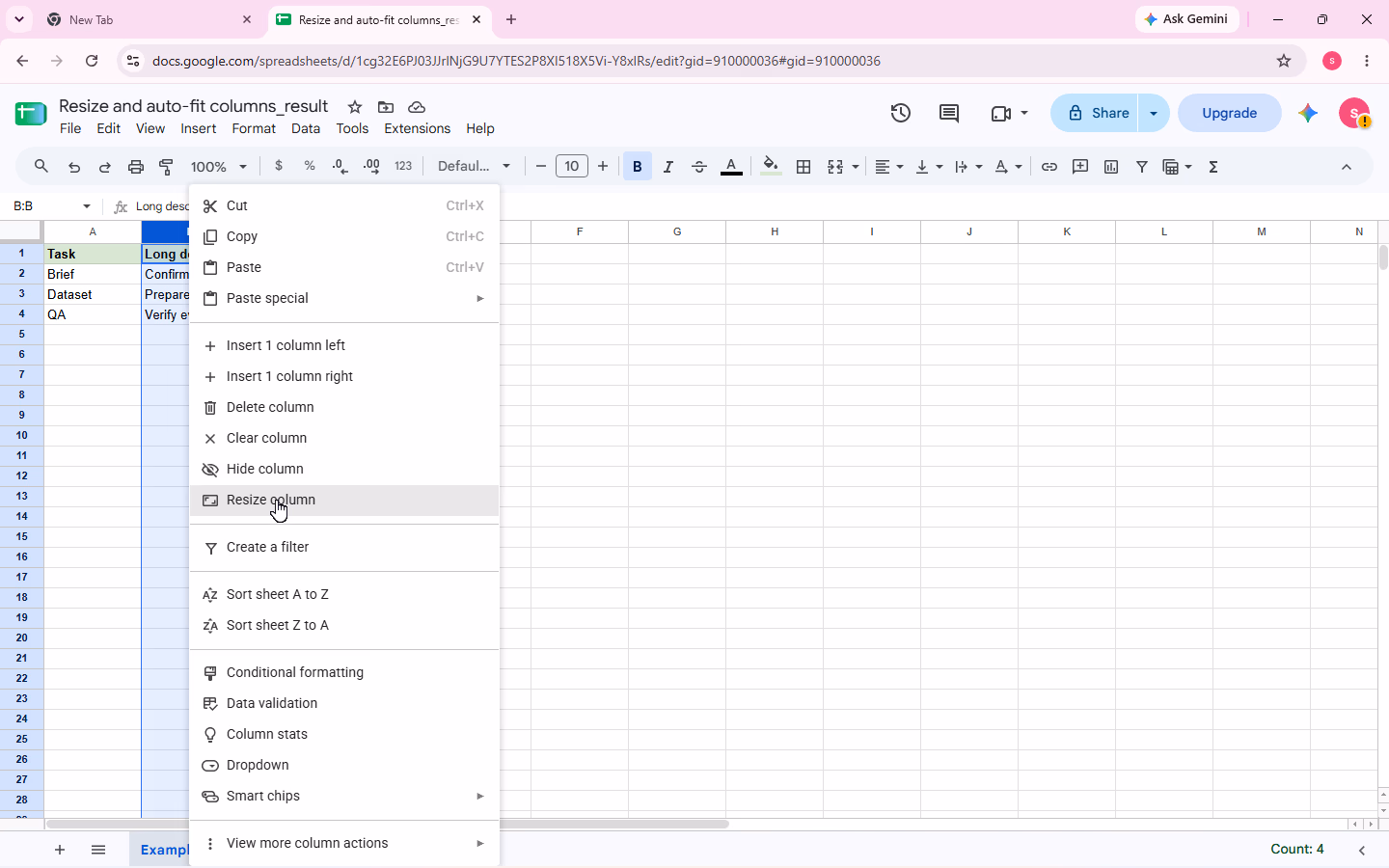Open the Extensions menu
This screenshot has width=1389, height=868.
point(417,128)
